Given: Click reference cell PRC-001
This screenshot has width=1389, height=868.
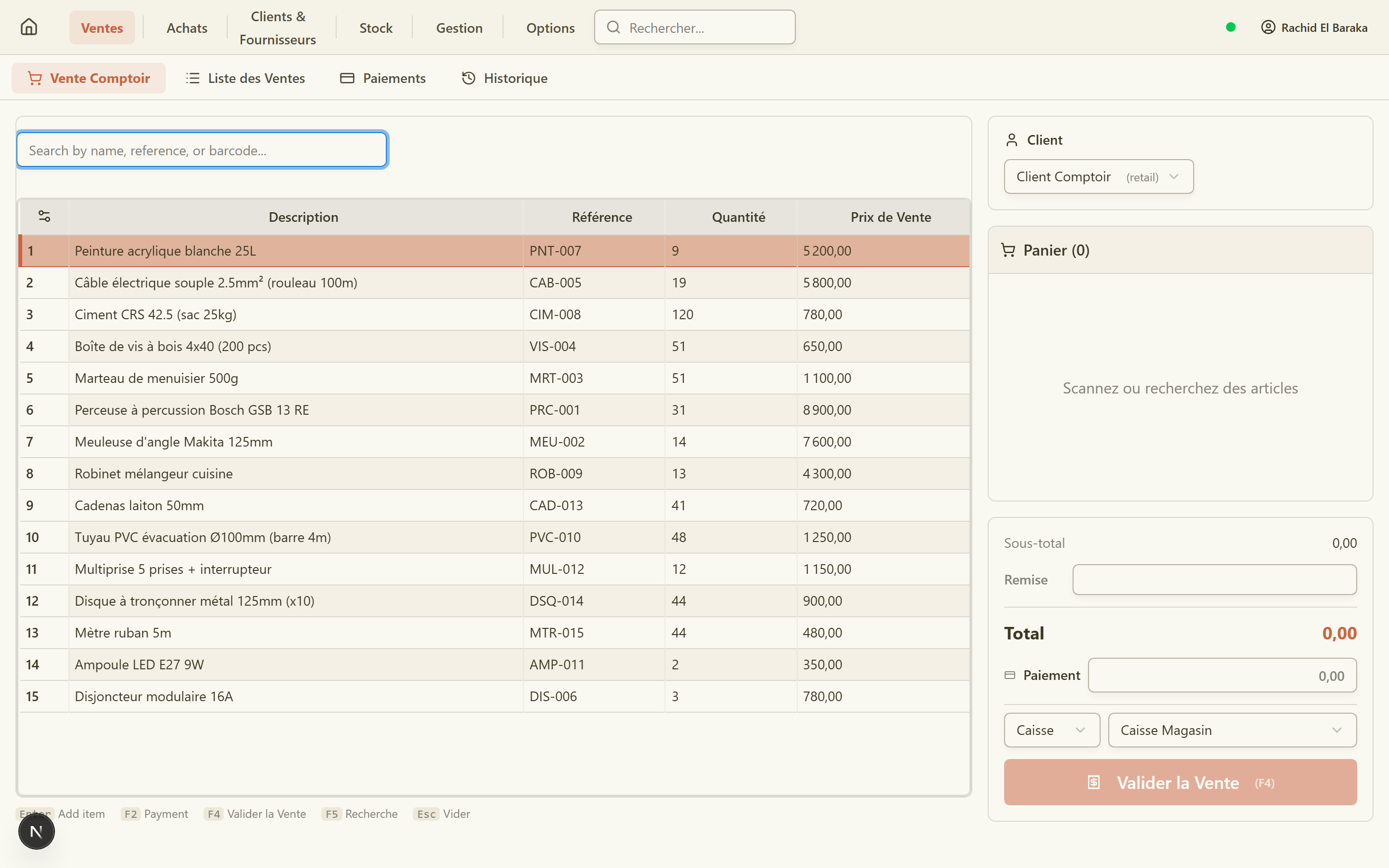Looking at the screenshot, I should (x=594, y=410).
